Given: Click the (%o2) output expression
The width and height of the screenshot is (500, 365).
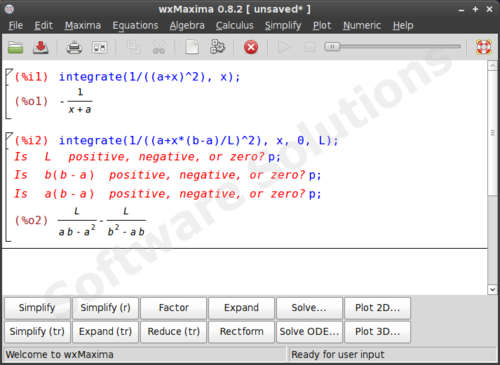Looking at the screenshot, I should pos(102,221).
